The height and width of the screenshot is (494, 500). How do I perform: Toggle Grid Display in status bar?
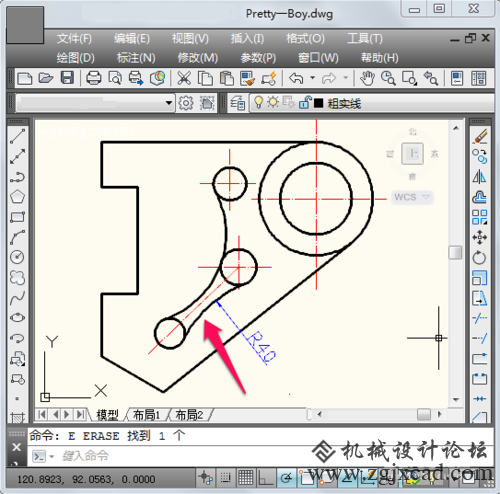pyautogui.click(x=246, y=478)
